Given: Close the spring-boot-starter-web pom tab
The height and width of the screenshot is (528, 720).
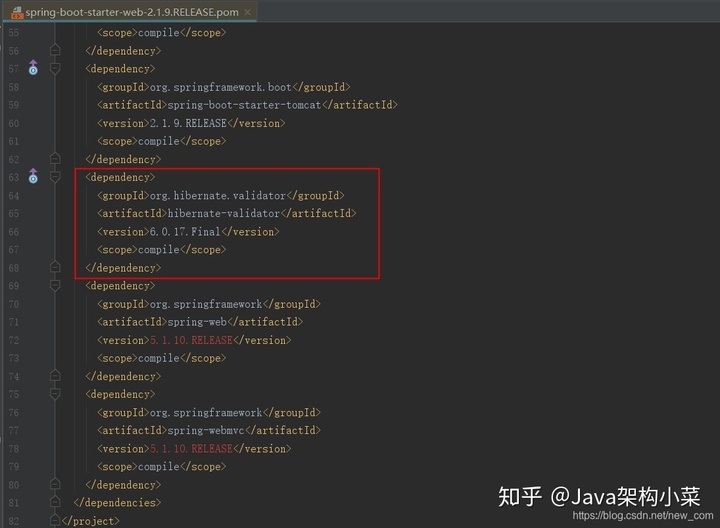Looking at the screenshot, I should pos(248,12).
